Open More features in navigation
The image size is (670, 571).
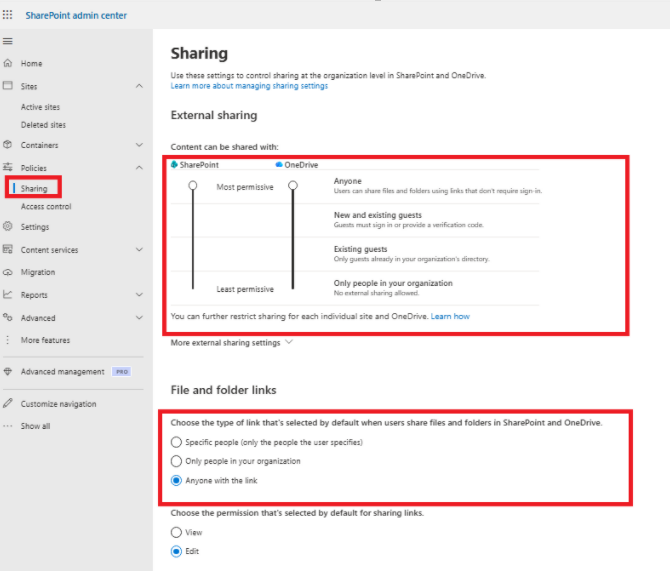point(45,340)
